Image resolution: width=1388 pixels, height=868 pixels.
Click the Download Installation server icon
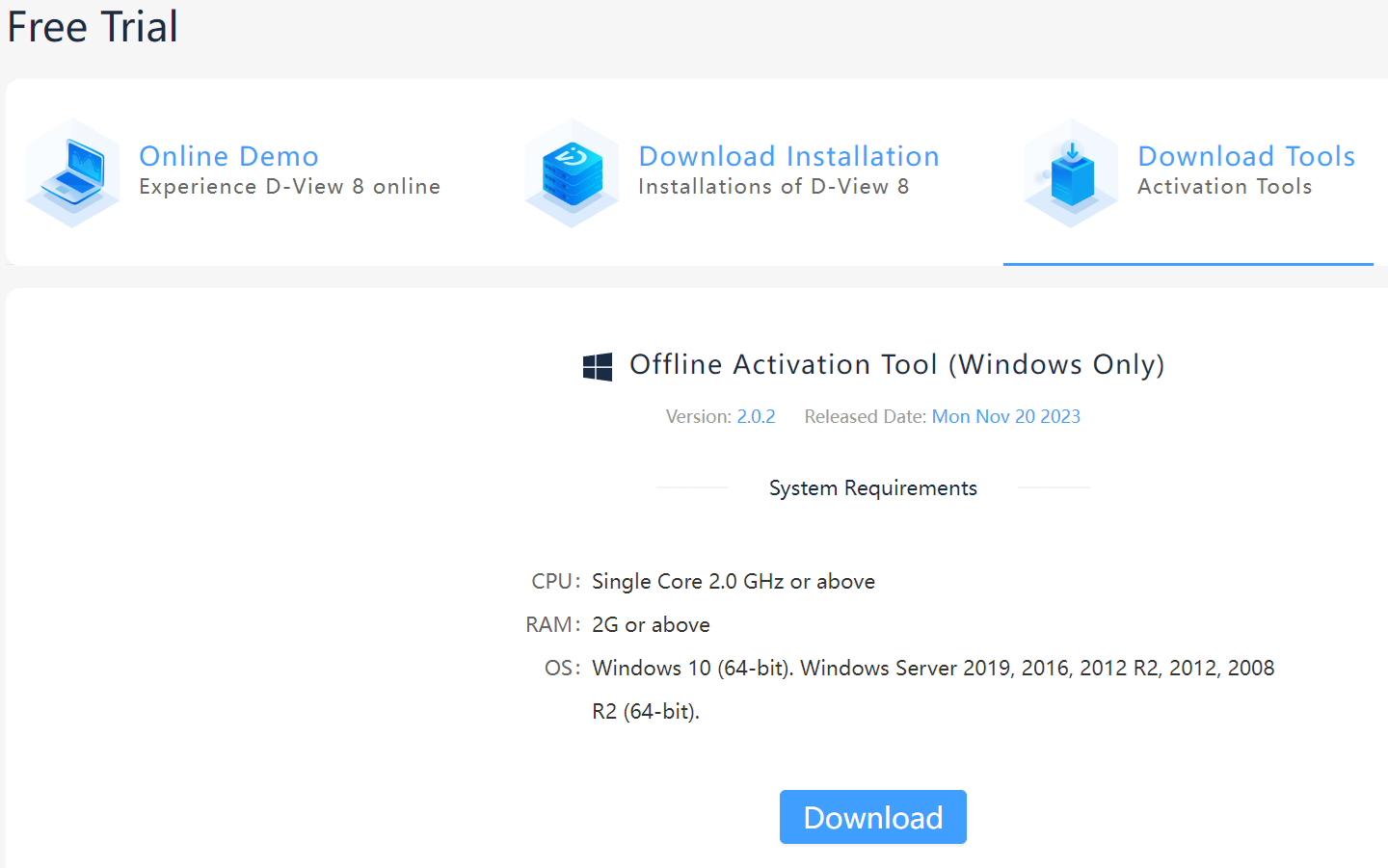coord(572,173)
